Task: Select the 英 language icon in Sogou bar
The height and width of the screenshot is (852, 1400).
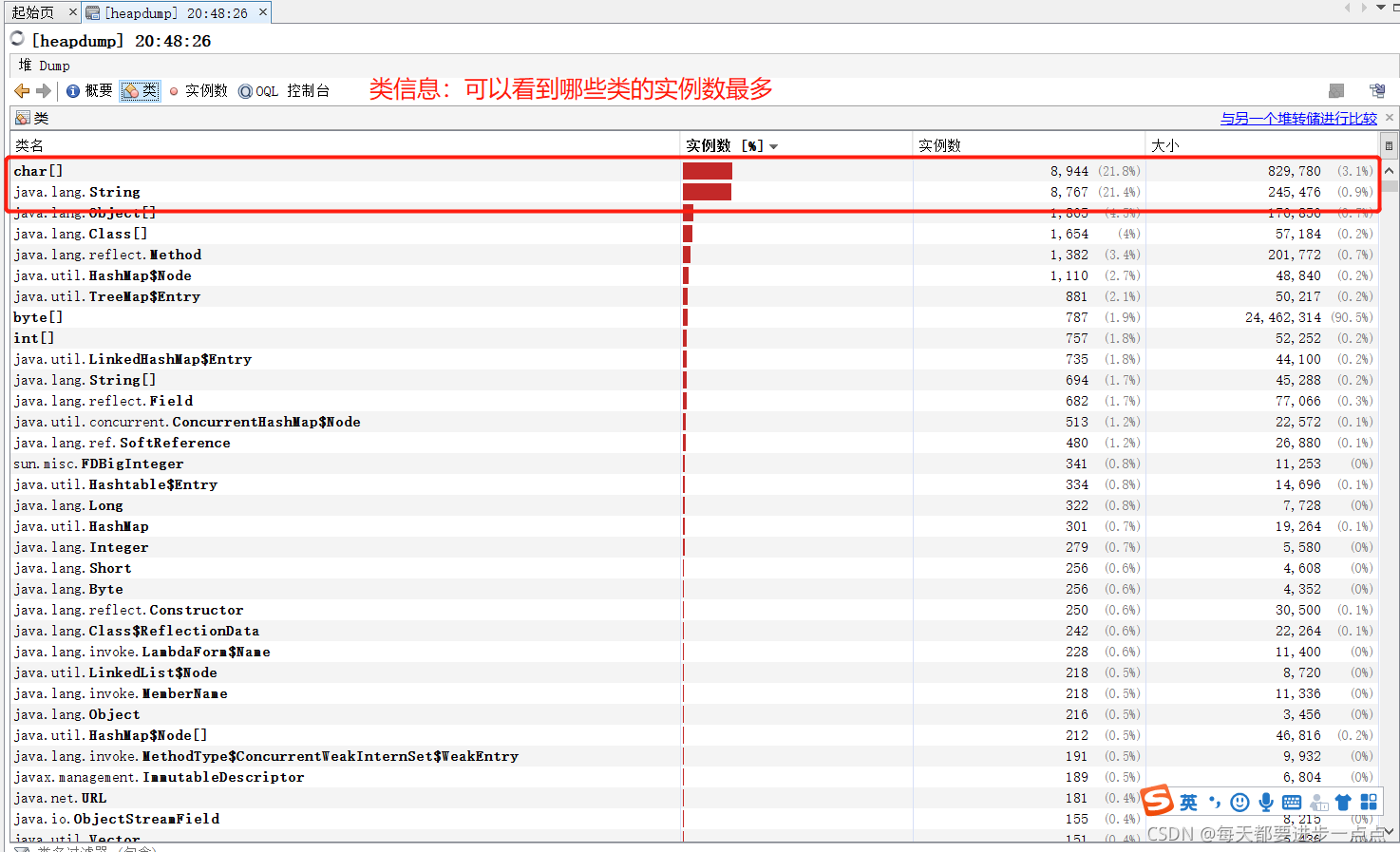Action: coord(1189,803)
